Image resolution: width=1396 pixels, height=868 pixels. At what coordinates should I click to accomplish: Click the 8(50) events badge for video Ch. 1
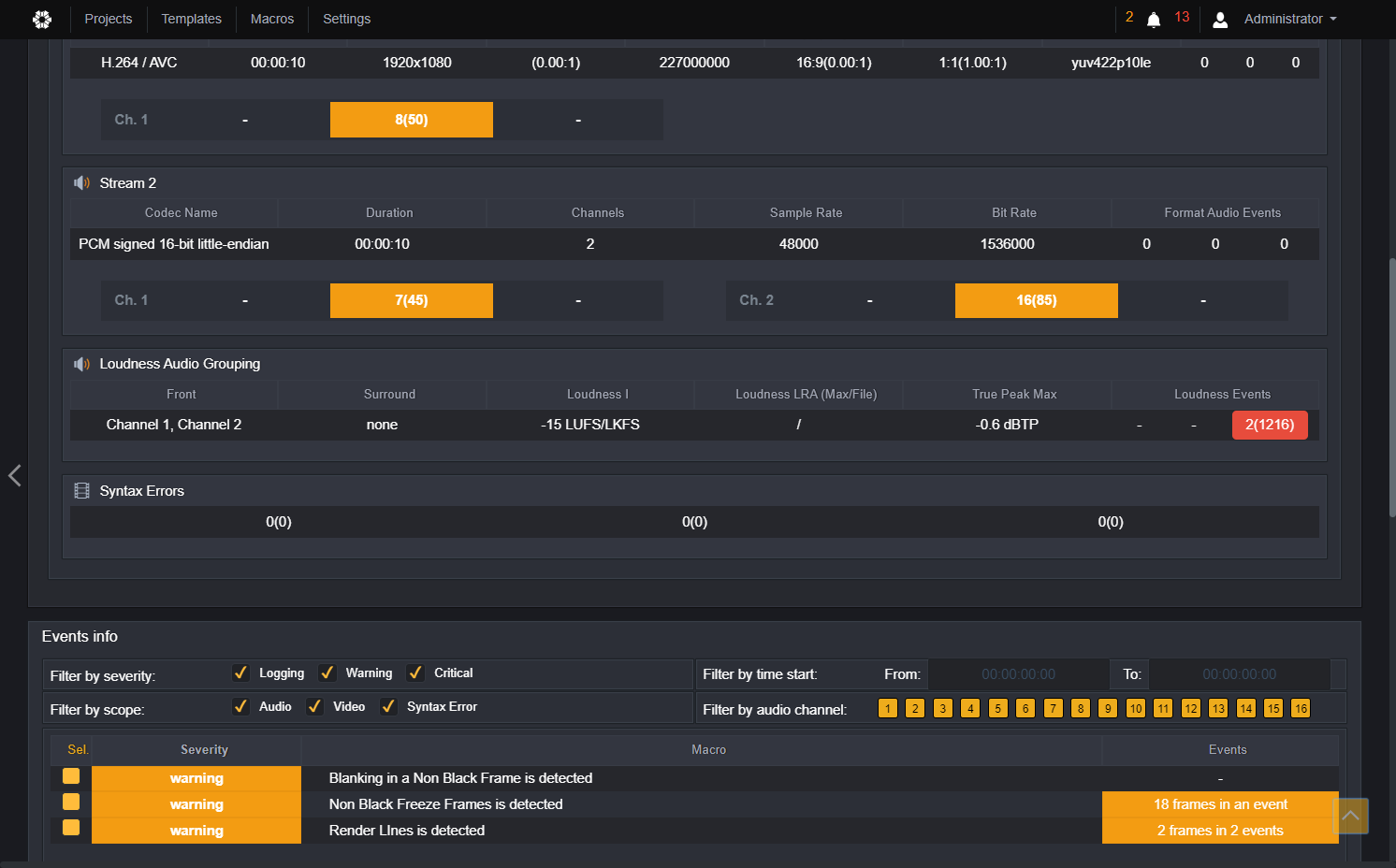click(x=412, y=120)
